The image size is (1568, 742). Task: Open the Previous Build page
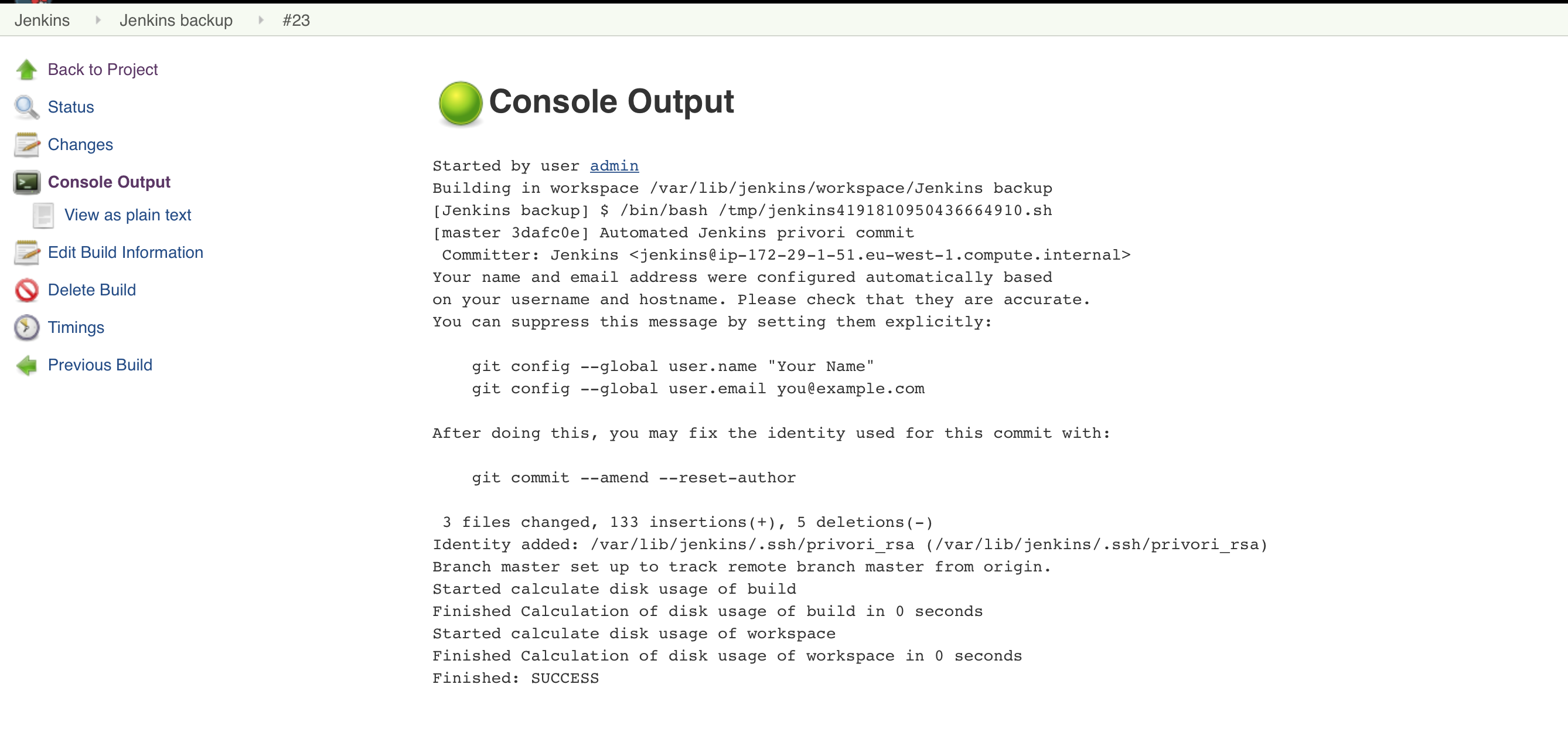[x=100, y=365]
